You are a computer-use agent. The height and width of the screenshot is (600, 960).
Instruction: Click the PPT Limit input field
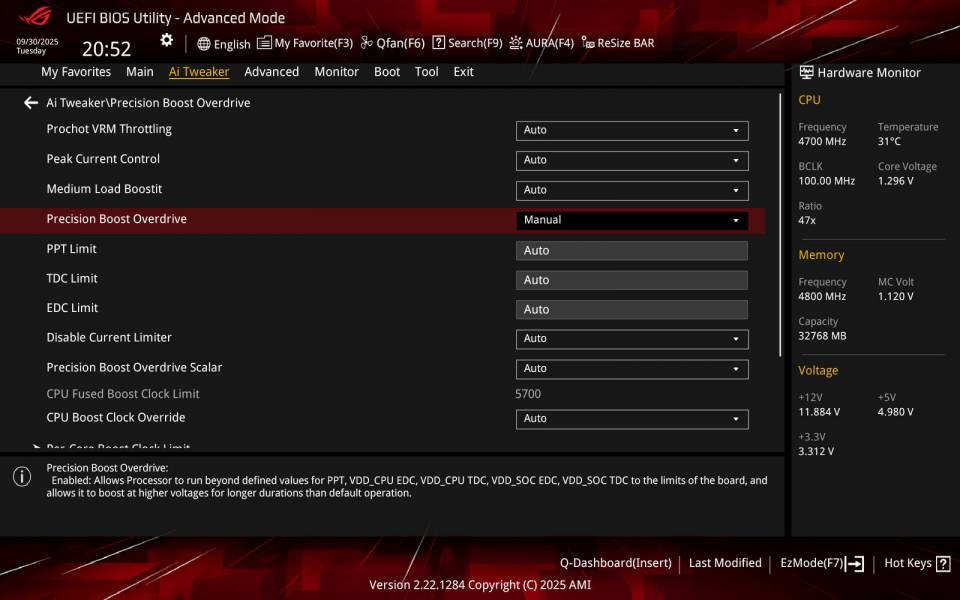(632, 249)
